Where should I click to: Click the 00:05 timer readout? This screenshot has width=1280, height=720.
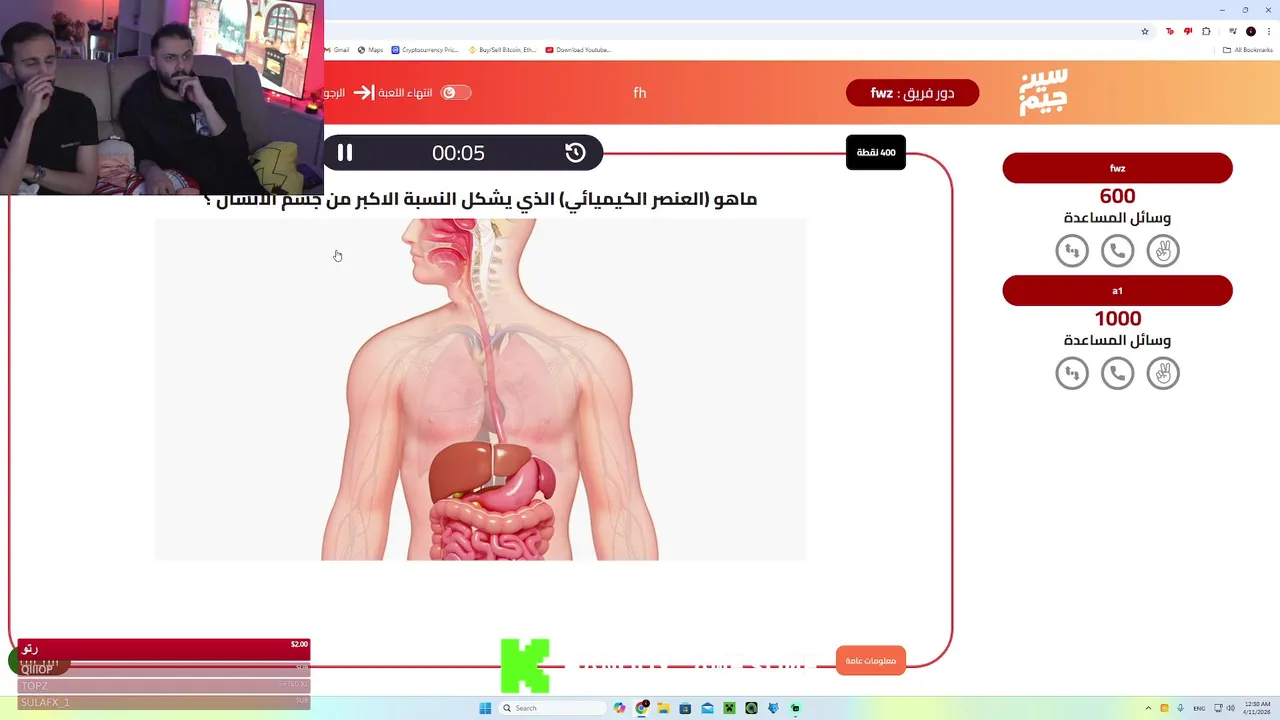(458, 153)
